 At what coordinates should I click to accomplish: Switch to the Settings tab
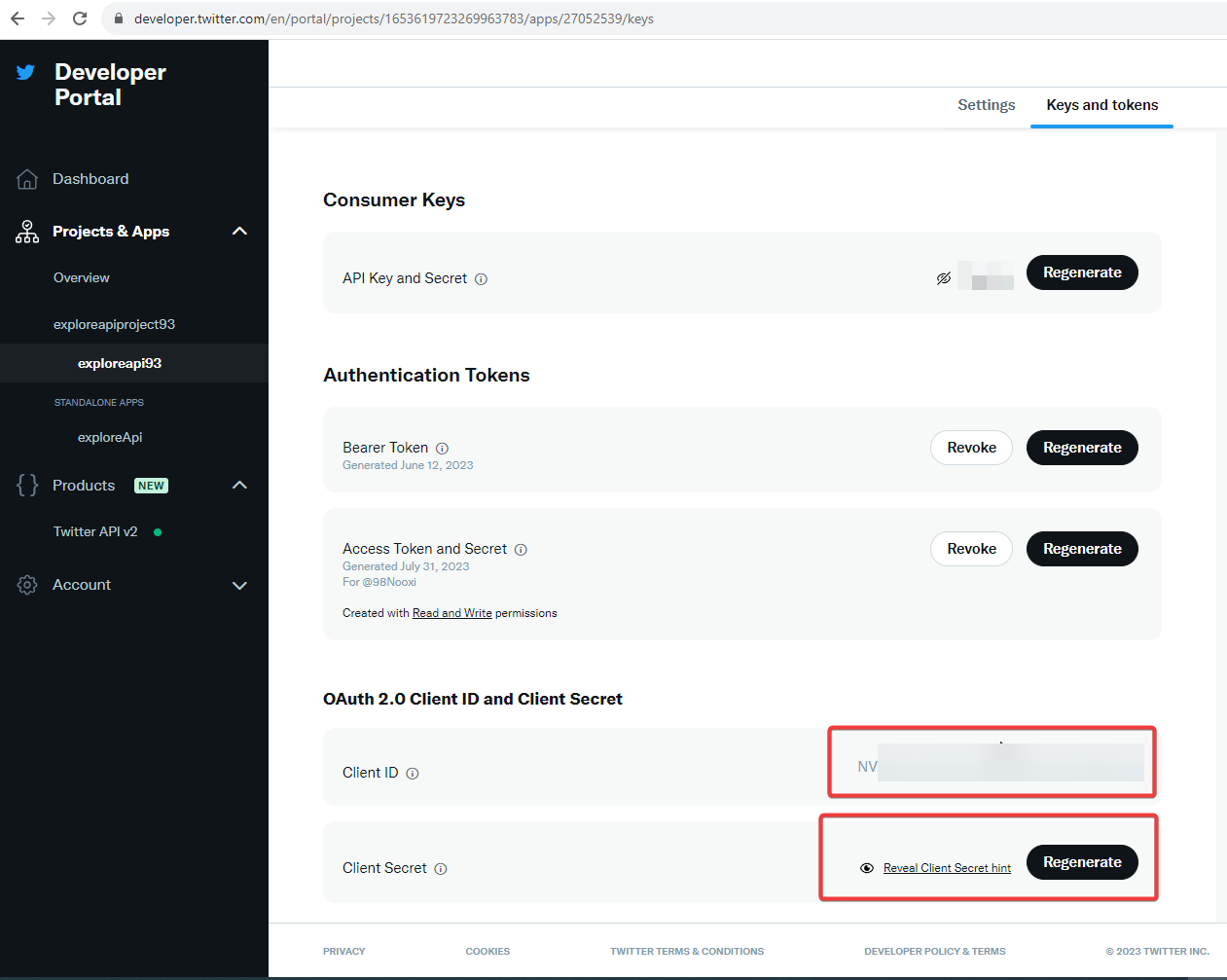pos(986,105)
